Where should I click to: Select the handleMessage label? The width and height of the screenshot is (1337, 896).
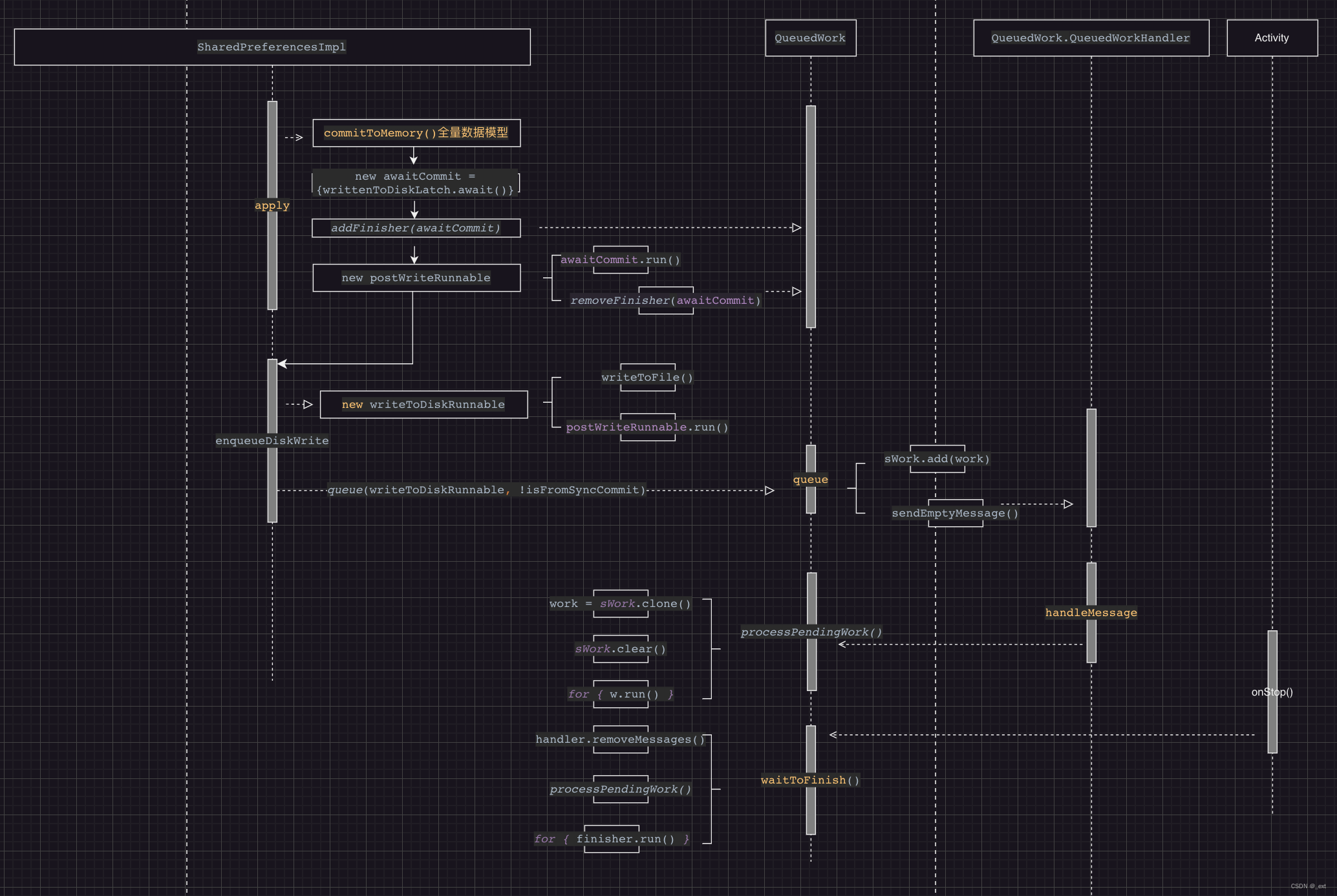(1091, 613)
